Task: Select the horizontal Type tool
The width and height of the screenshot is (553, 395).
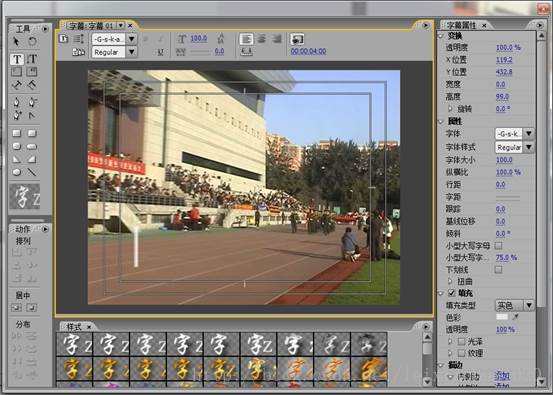Action: tap(17, 59)
